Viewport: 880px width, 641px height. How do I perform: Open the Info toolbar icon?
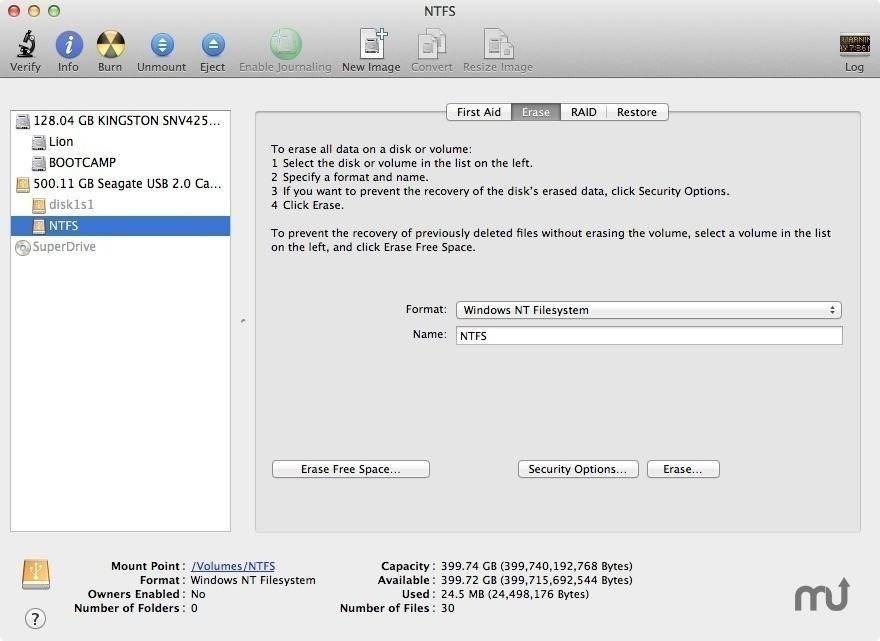point(68,45)
